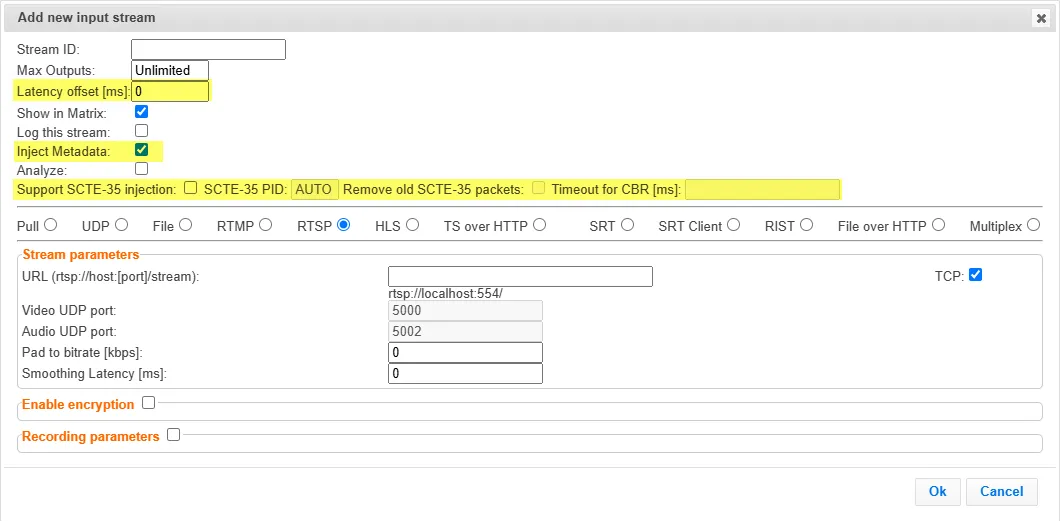The height and width of the screenshot is (521, 1060).
Task: Toggle Remove old SCTE-35 packets checkbox
Action: tap(538, 187)
